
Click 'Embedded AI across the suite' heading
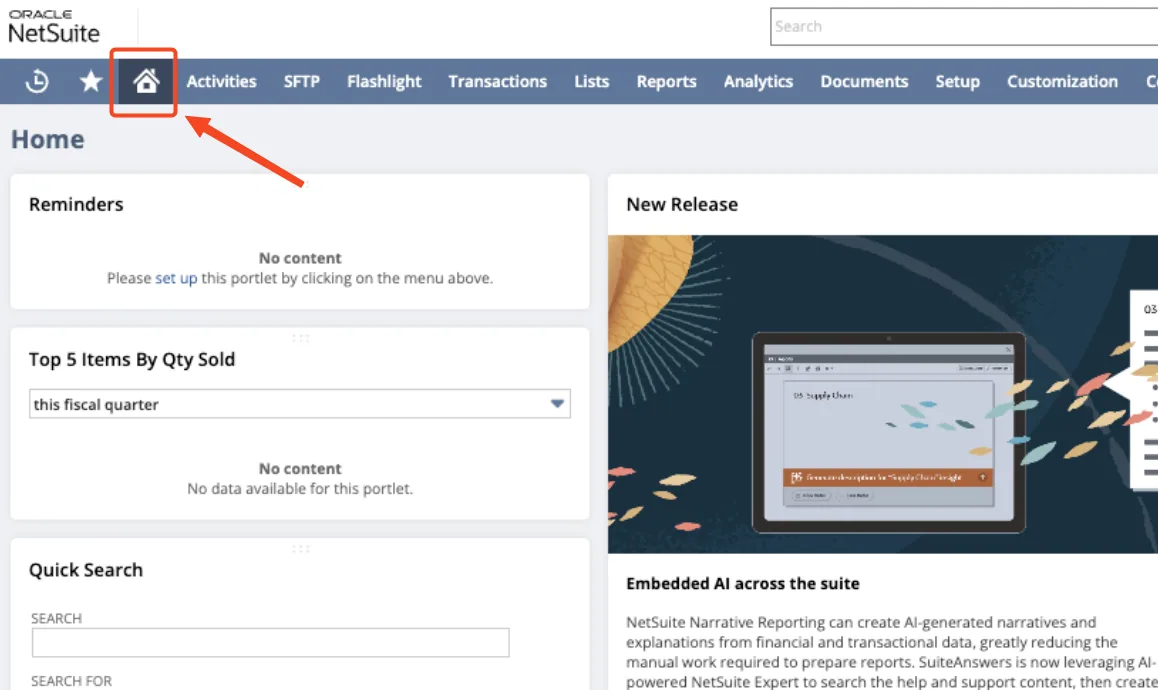point(742,584)
